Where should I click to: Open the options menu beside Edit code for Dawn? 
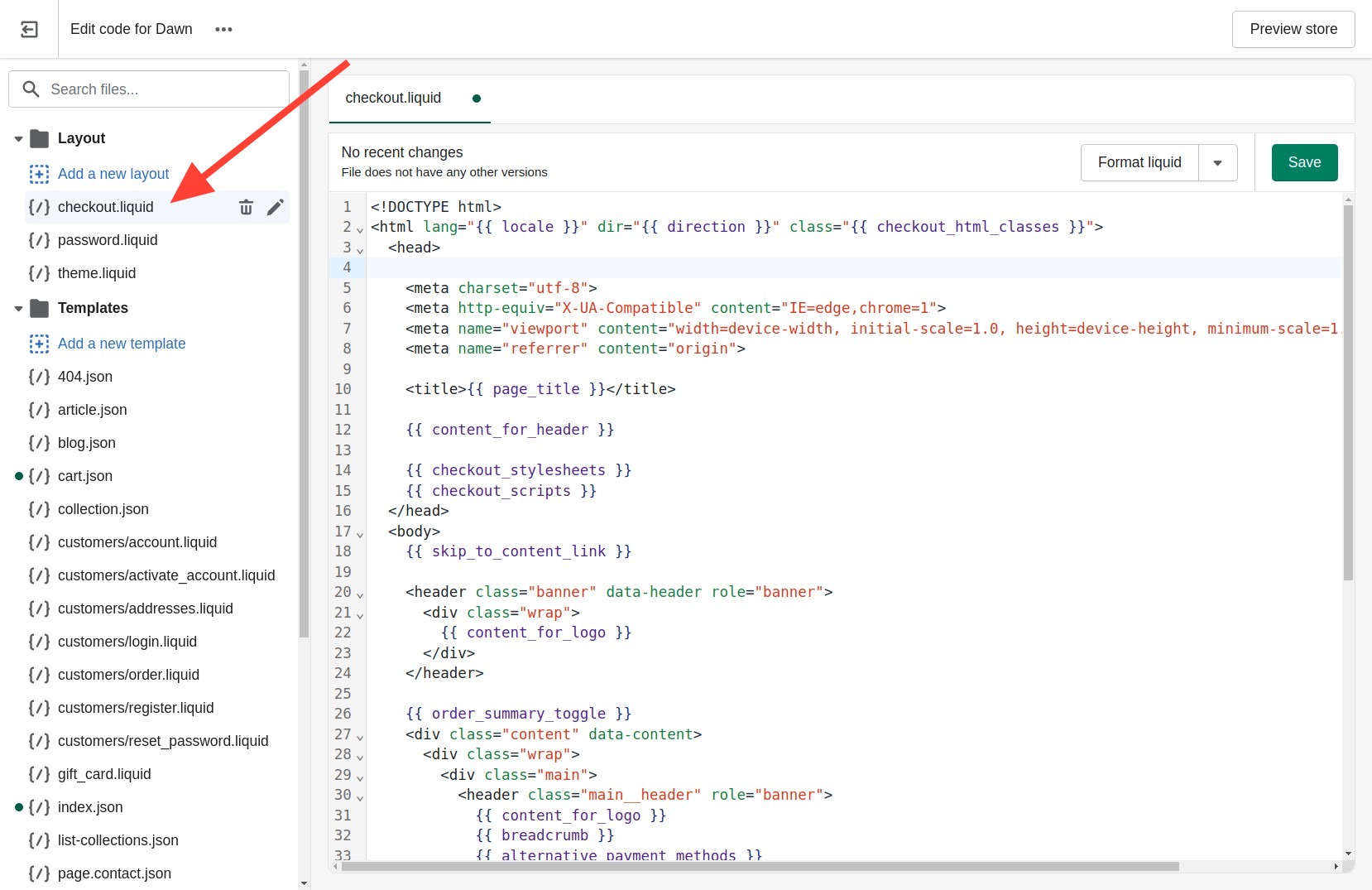pos(223,29)
